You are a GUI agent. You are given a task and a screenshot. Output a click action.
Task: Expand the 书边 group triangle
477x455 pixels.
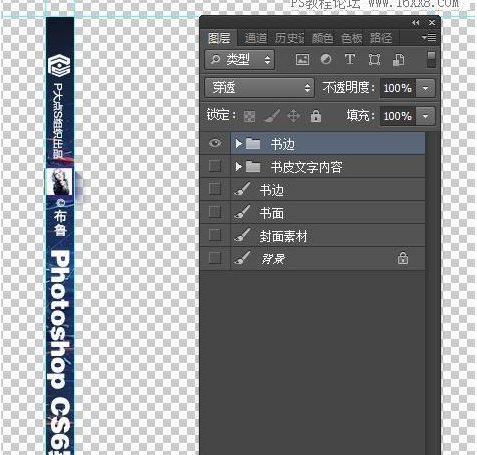point(238,144)
